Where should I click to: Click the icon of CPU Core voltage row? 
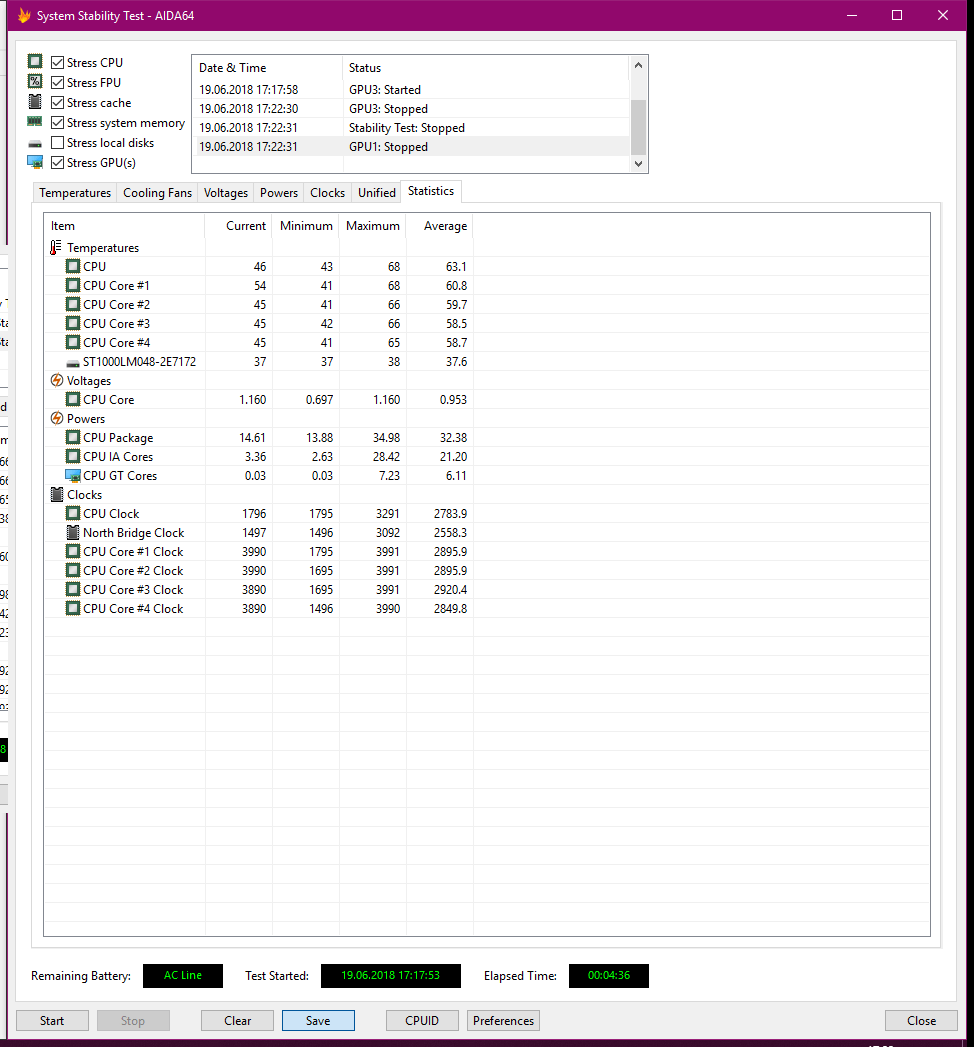[73, 399]
